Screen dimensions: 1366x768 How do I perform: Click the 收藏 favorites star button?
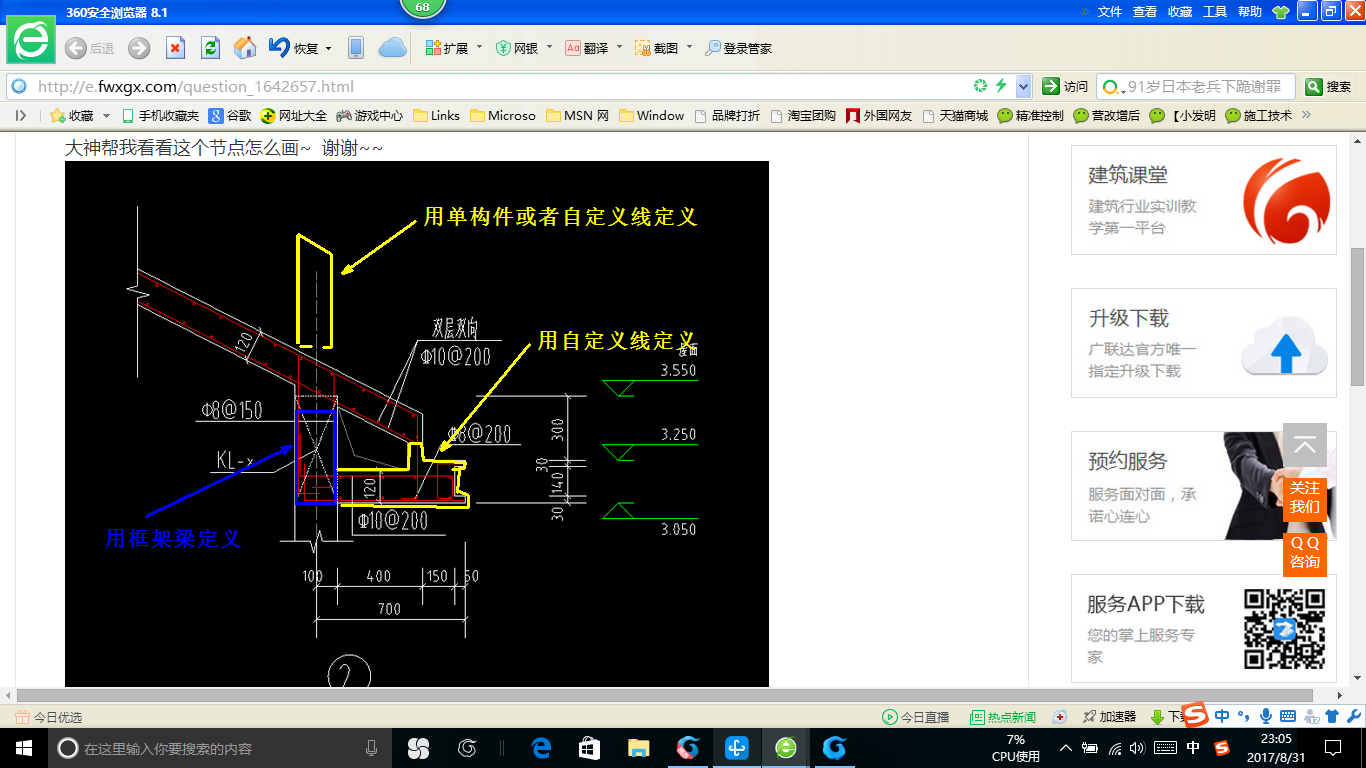(72, 115)
